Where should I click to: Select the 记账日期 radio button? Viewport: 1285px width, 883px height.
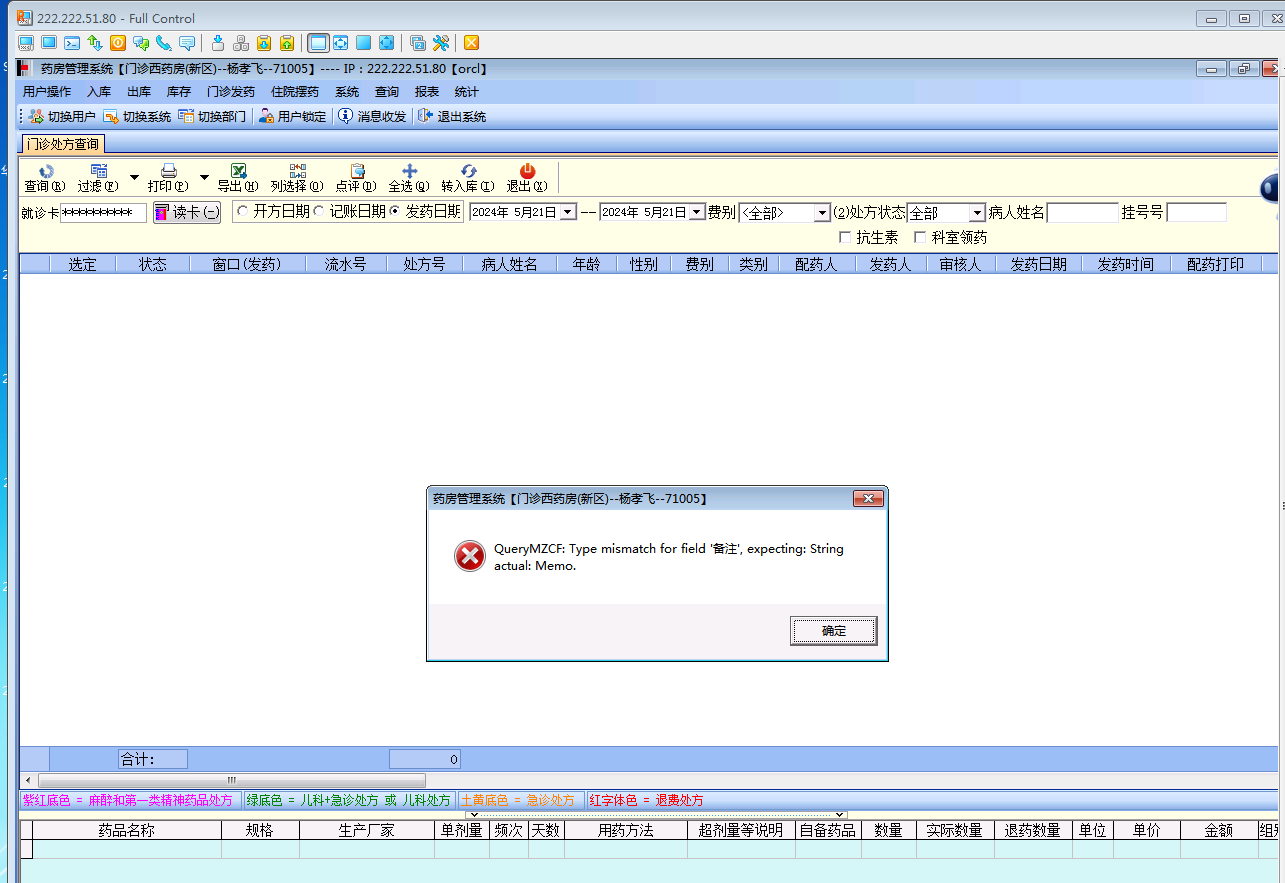(x=319, y=211)
